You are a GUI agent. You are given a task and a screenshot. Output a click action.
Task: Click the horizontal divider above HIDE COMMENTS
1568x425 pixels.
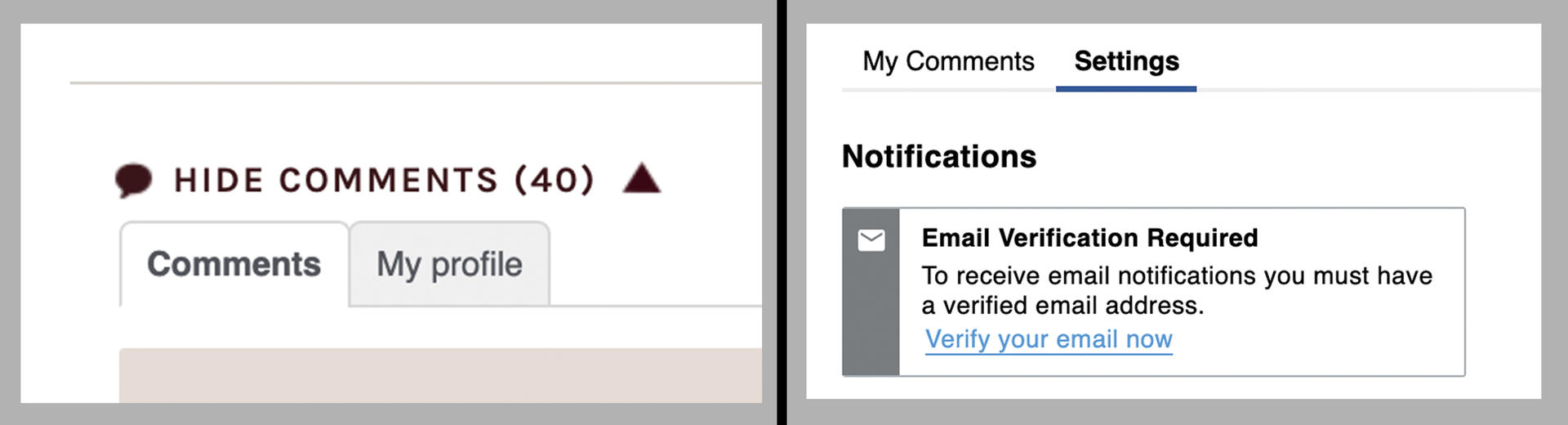pos(416,83)
